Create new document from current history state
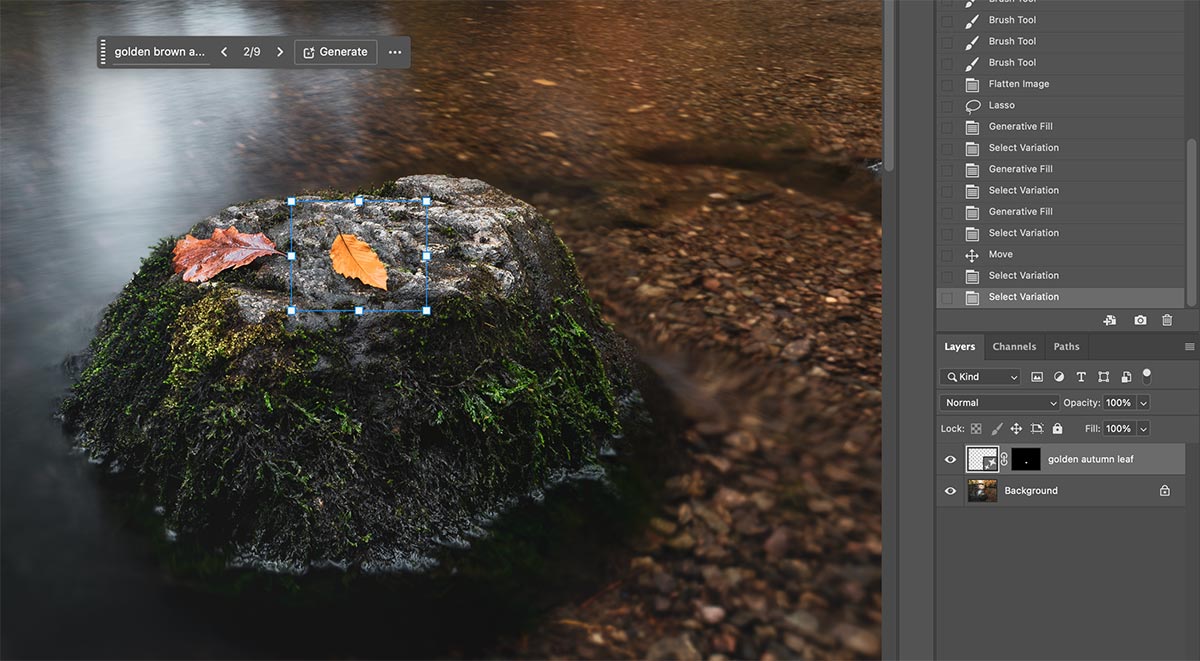Viewport: 1200px width, 661px height. [x=1110, y=320]
